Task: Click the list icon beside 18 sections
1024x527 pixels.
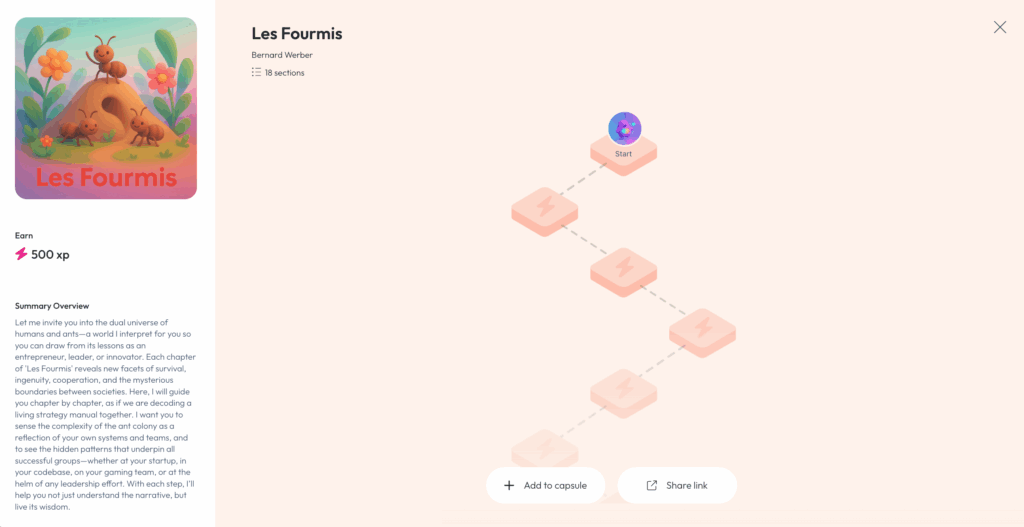Action: 256,73
